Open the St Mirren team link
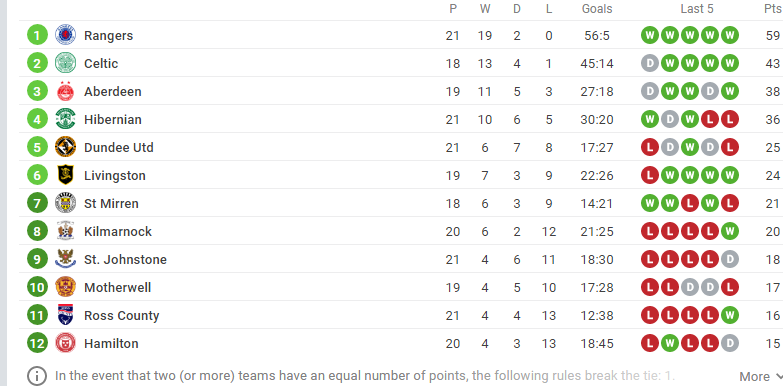 pos(111,203)
